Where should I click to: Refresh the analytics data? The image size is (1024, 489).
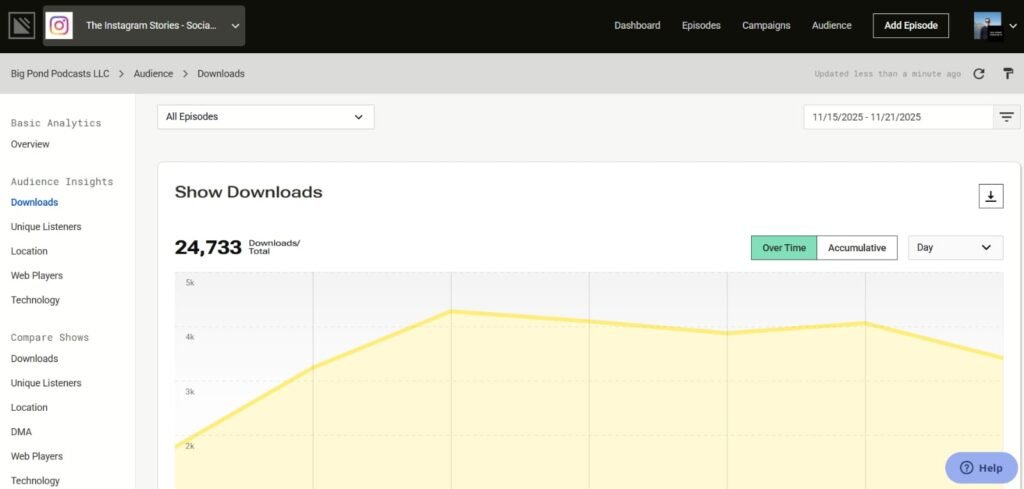[x=978, y=74]
